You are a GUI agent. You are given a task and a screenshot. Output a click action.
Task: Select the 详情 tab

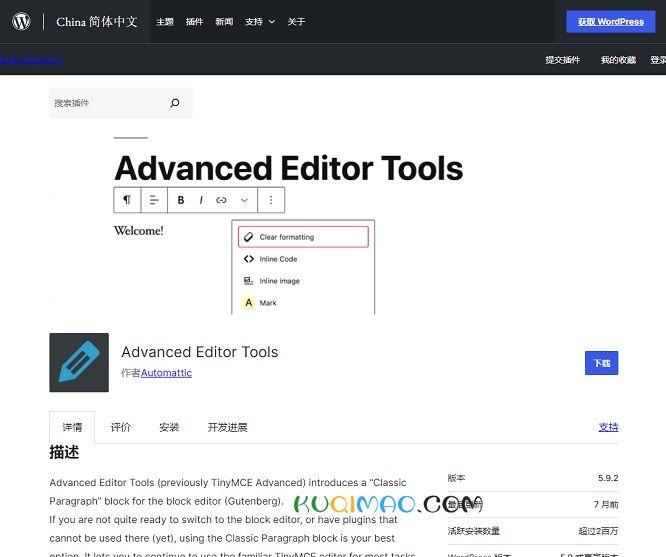coord(72,427)
